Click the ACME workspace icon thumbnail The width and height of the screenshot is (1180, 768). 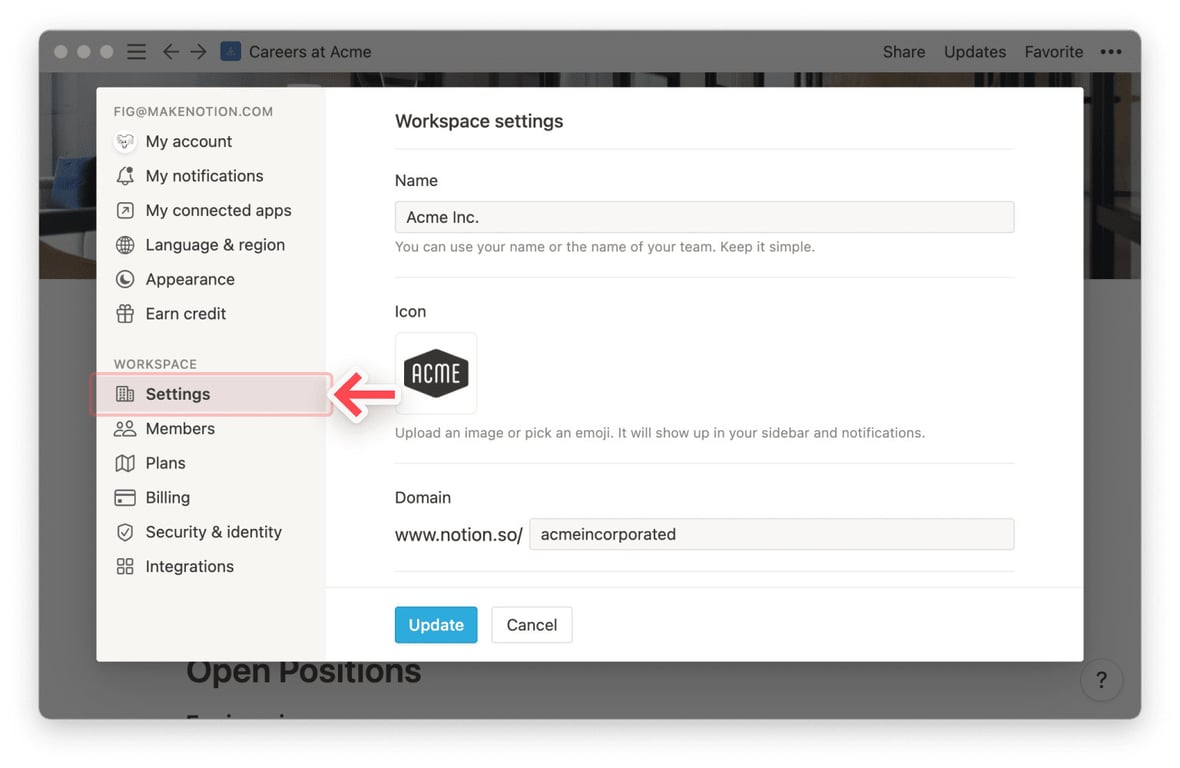pos(436,373)
